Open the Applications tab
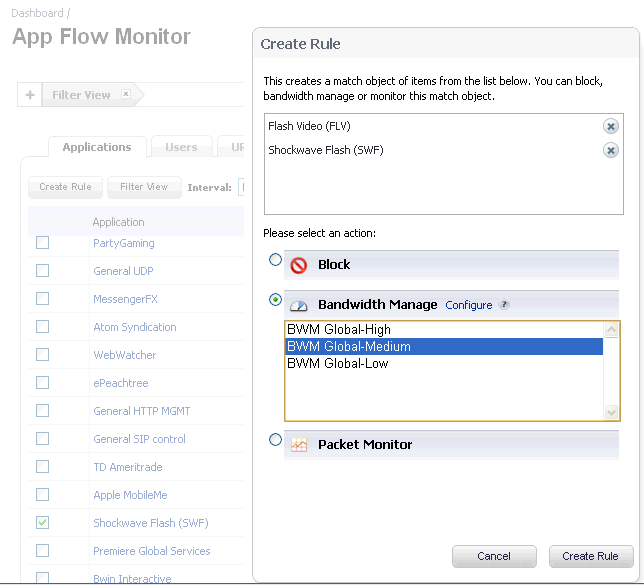644x588 pixels. point(97,147)
